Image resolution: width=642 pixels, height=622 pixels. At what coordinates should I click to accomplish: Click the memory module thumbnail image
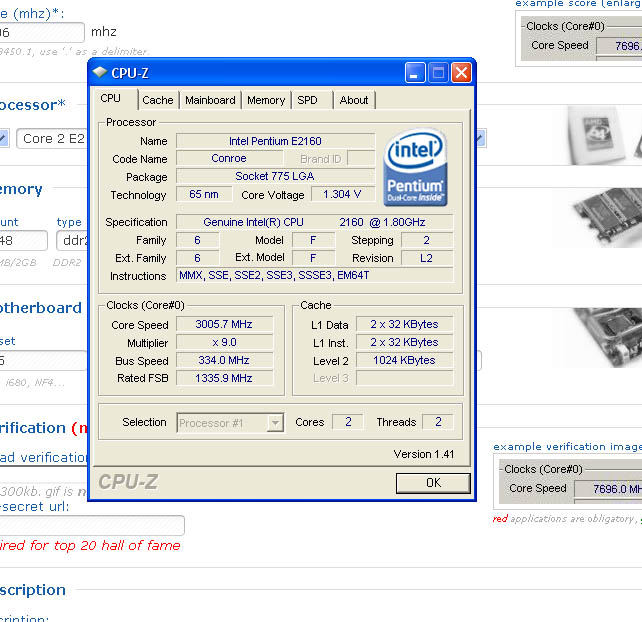pyautogui.click(x=606, y=217)
